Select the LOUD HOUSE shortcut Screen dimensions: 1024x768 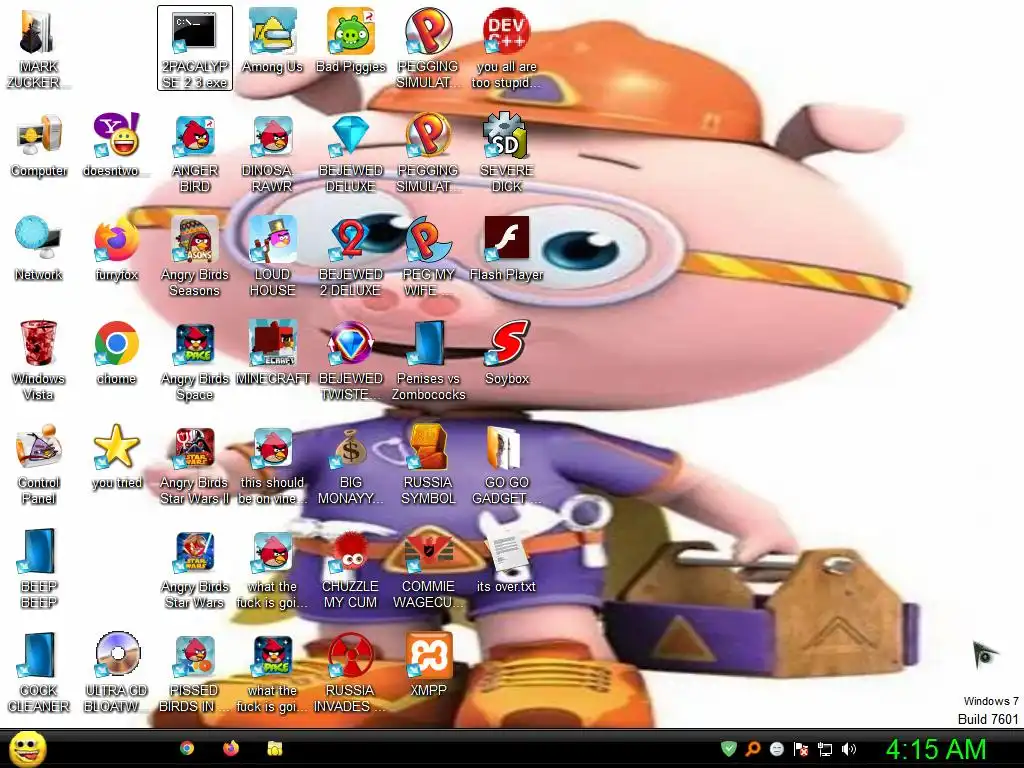coord(272,256)
